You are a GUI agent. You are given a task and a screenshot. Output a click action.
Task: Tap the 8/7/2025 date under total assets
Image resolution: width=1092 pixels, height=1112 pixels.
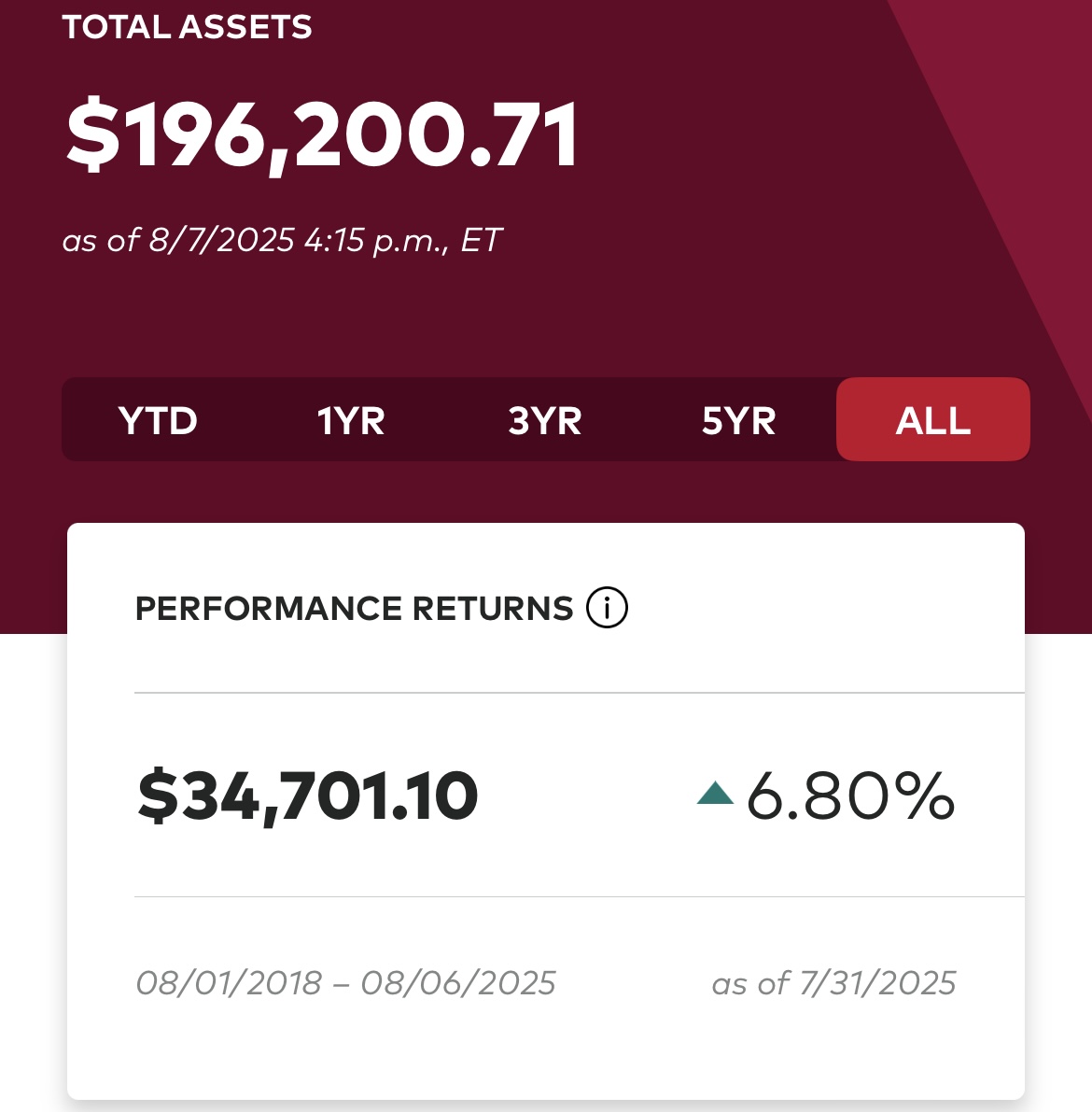[x=222, y=241]
